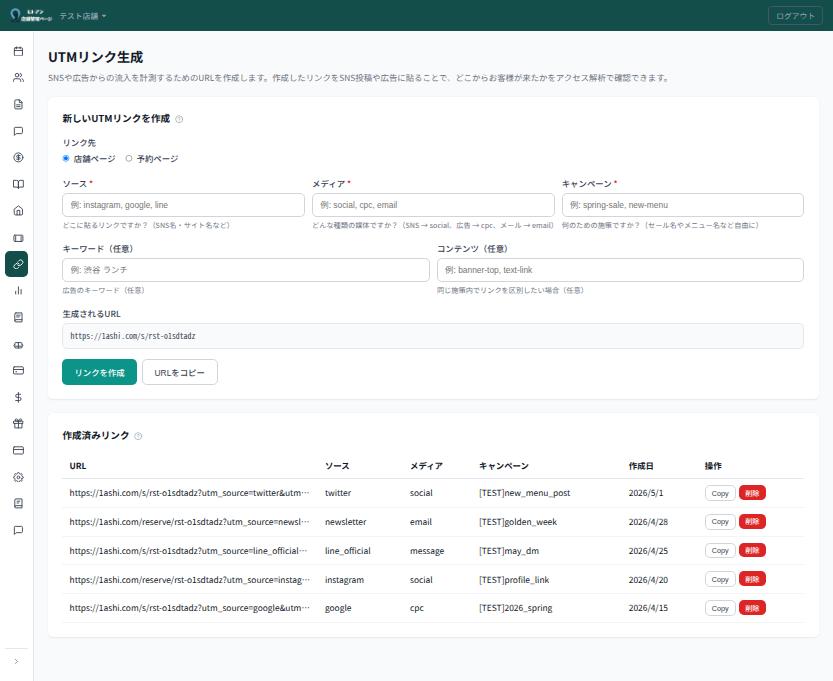Copy the instagram row link
Screen dimensions: 833x681
tap(720, 580)
